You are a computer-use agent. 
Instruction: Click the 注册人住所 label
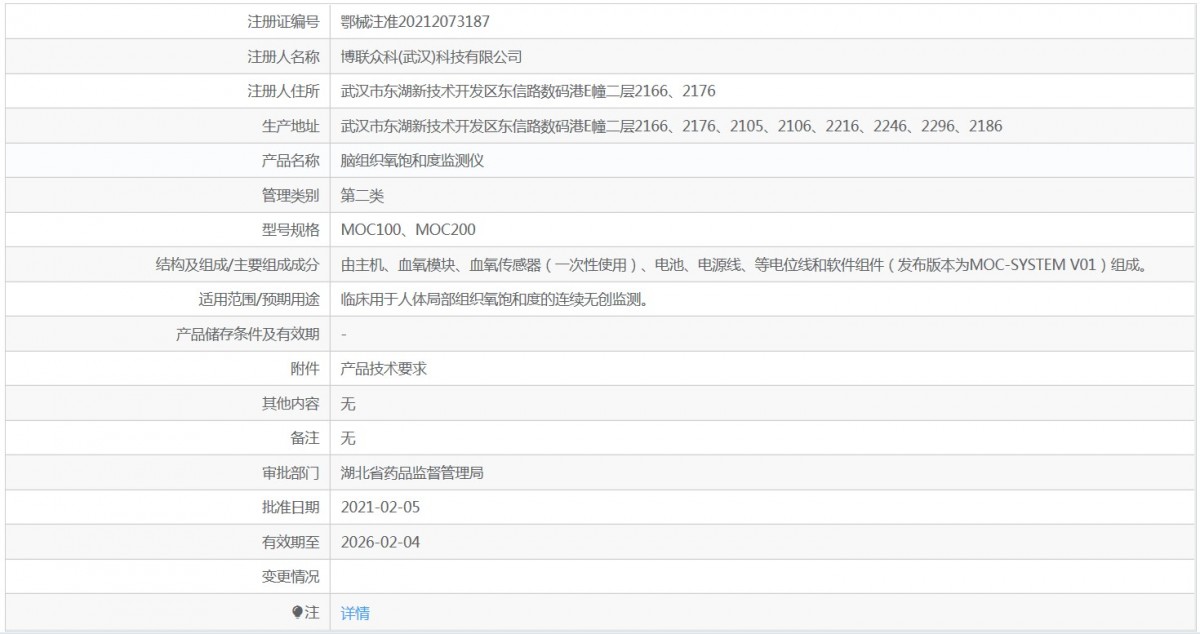pos(283,91)
